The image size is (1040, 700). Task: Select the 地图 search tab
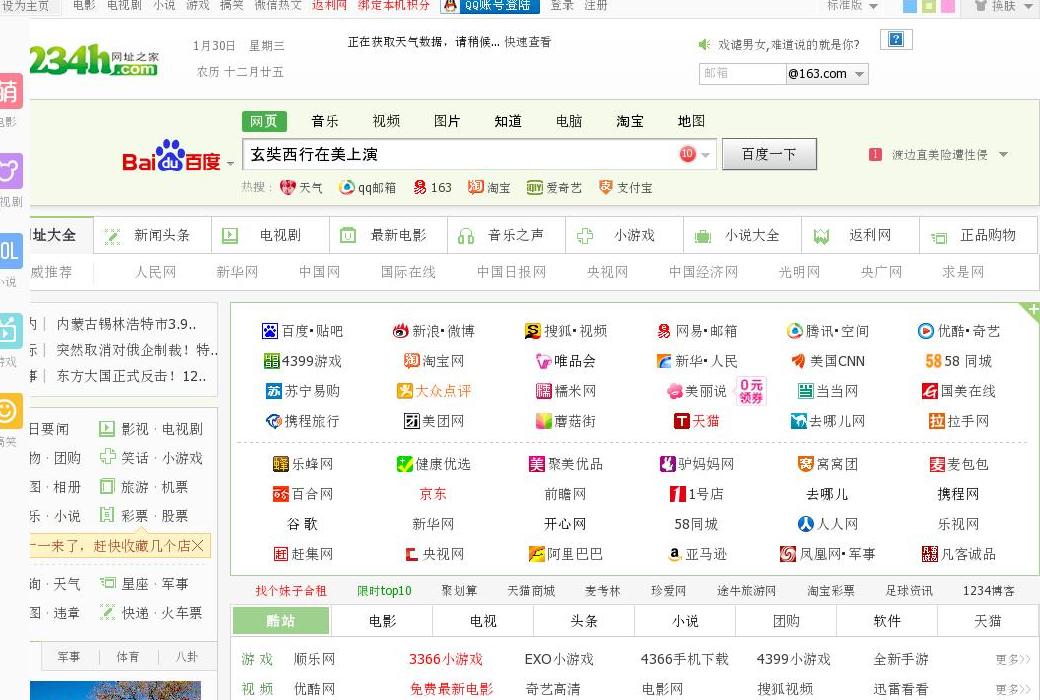coord(691,121)
